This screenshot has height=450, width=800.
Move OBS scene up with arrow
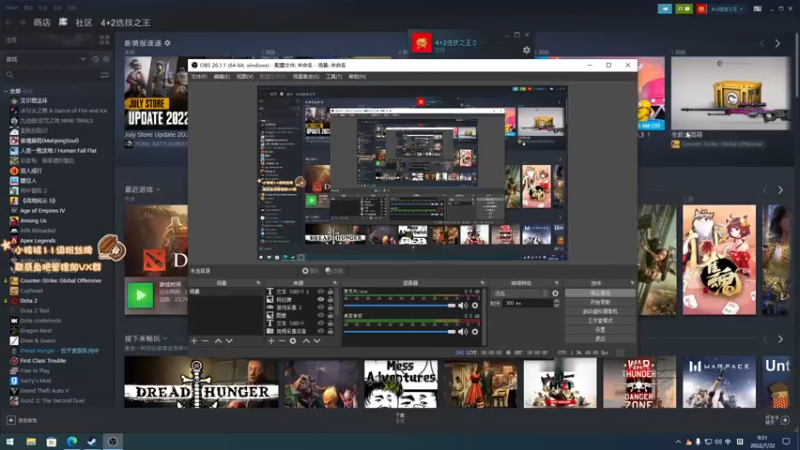(x=218, y=341)
